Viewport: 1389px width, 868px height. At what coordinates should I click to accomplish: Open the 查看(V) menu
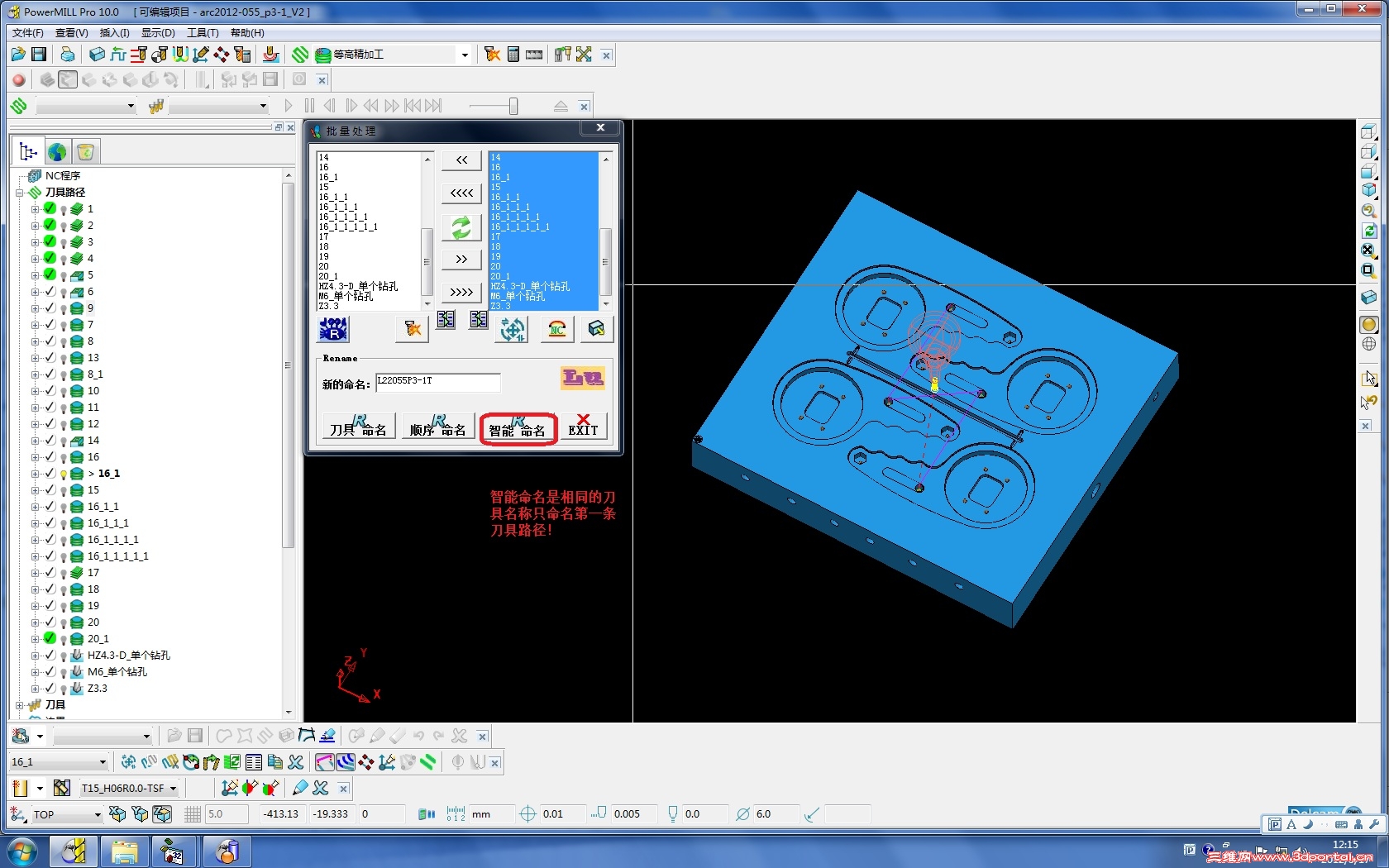coord(72,33)
